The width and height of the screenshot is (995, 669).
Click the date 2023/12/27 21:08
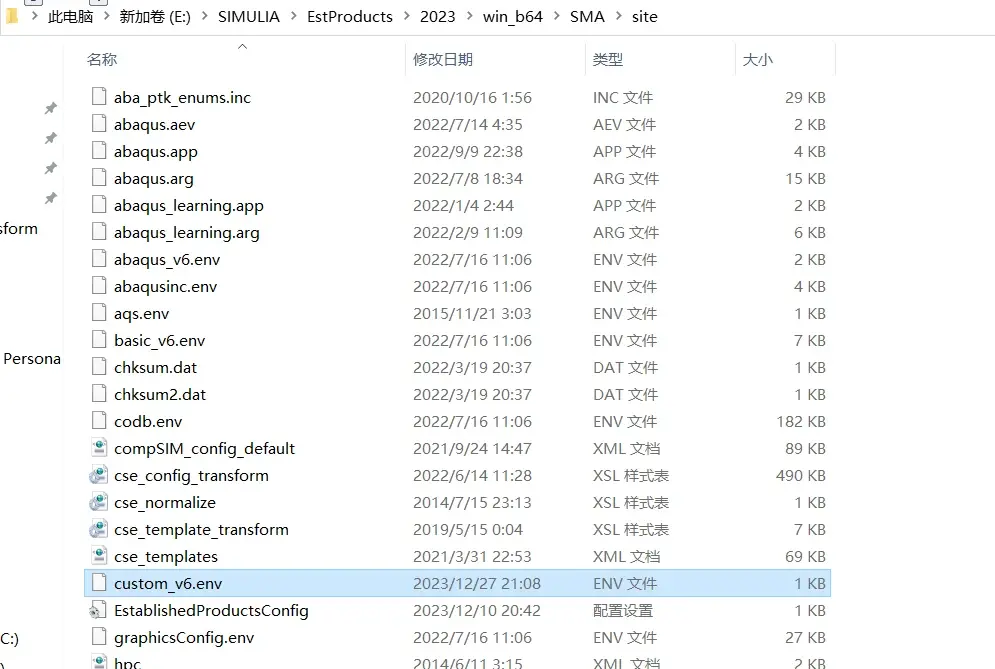[477, 583]
